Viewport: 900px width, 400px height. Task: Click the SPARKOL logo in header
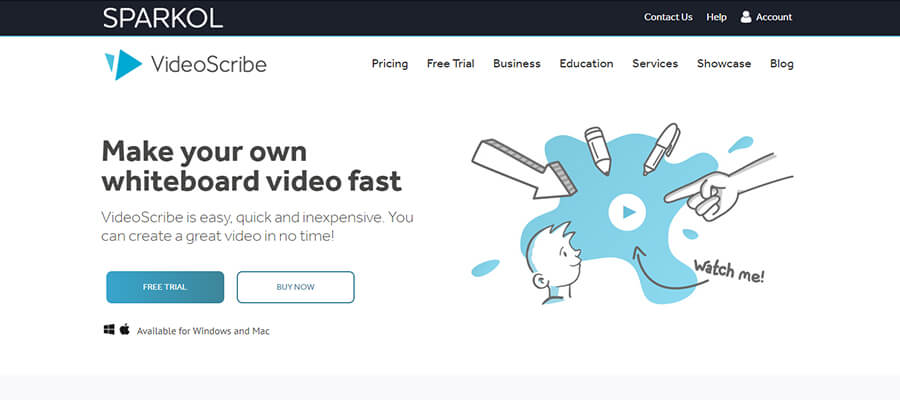pyautogui.click(x=162, y=18)
